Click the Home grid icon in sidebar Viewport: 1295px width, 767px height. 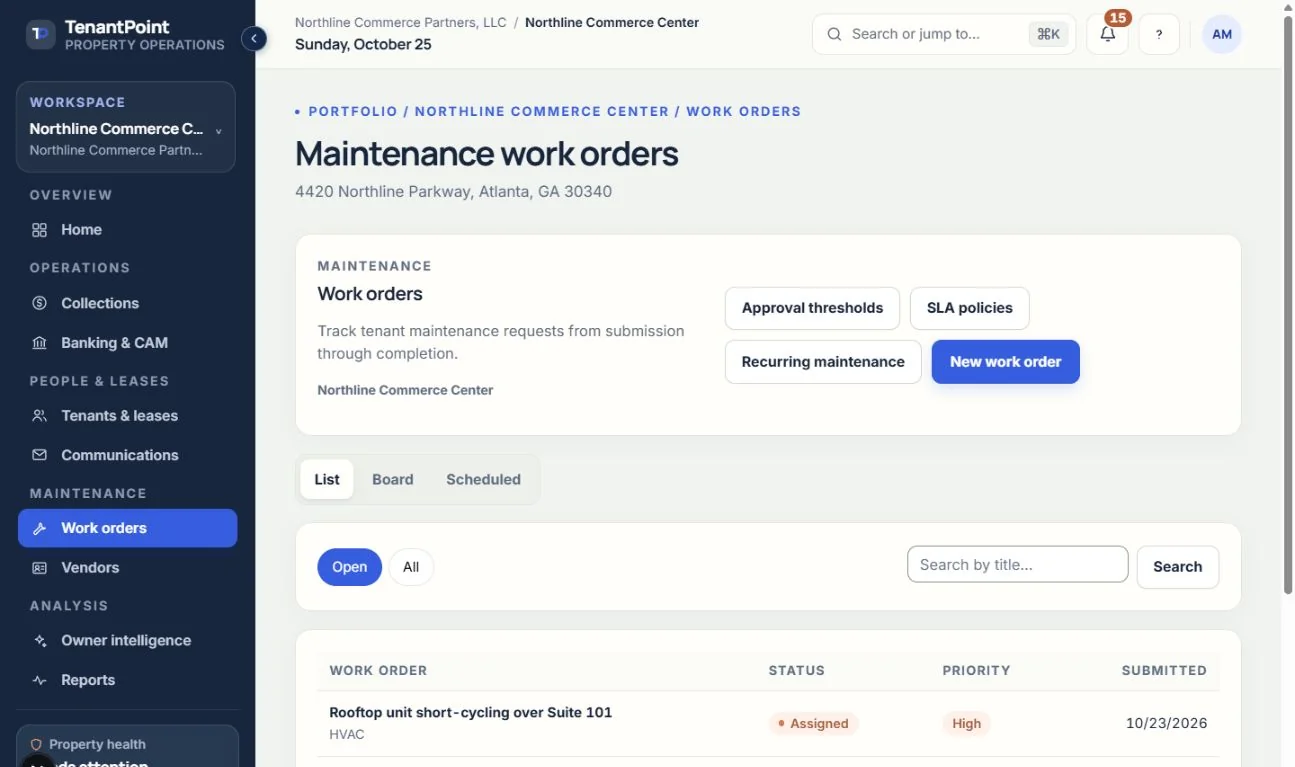tap(40, 230)
